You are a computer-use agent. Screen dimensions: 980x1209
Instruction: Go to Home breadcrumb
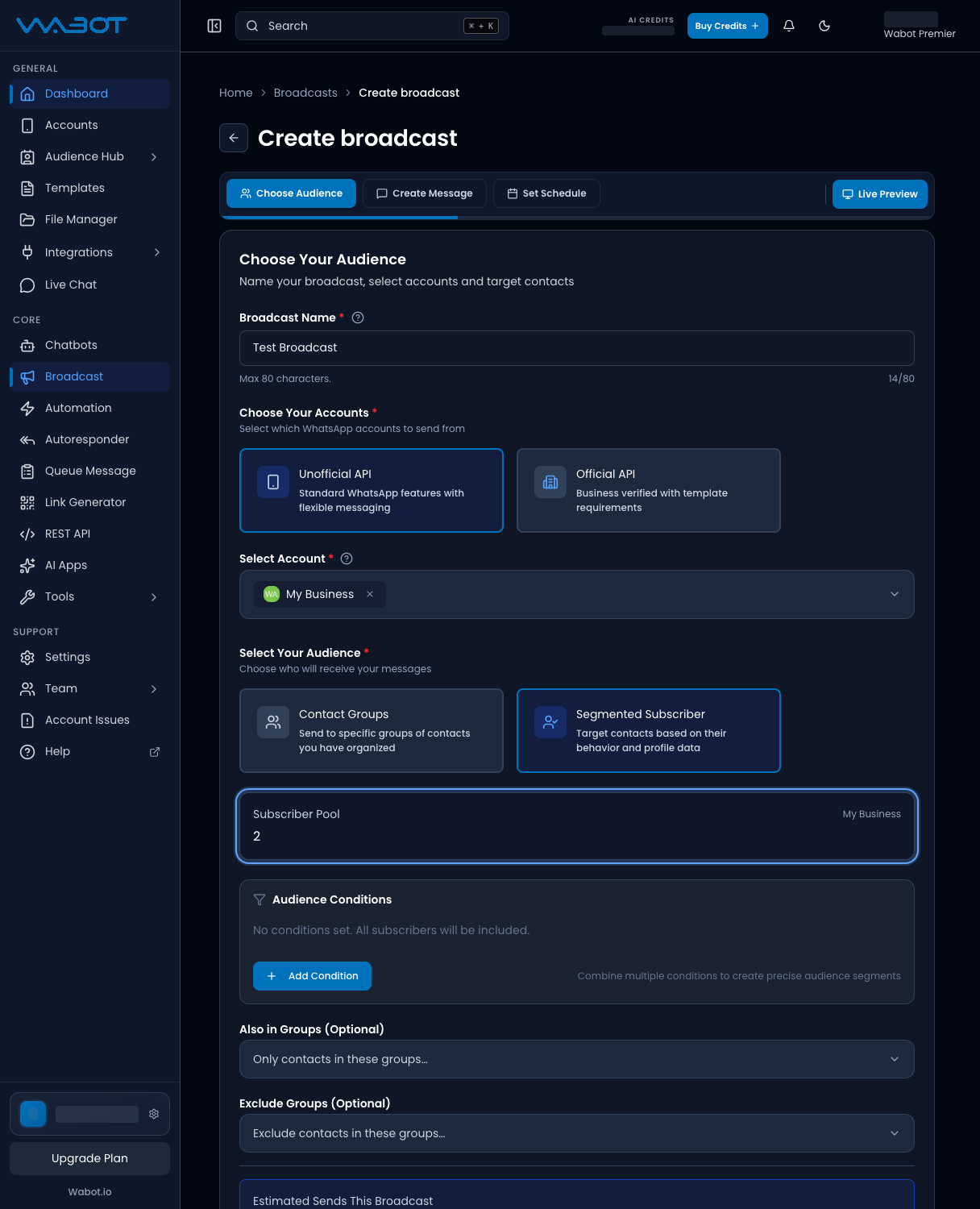point(236,93)
